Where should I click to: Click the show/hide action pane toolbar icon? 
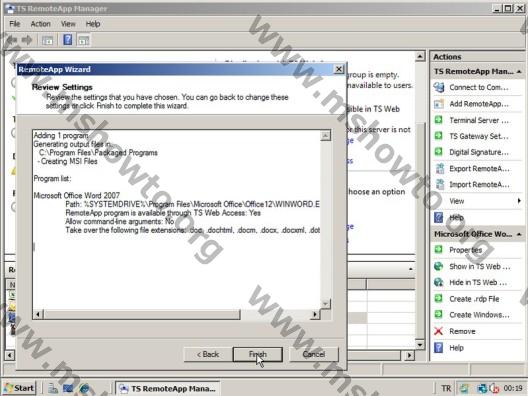(x=84, y=40)
